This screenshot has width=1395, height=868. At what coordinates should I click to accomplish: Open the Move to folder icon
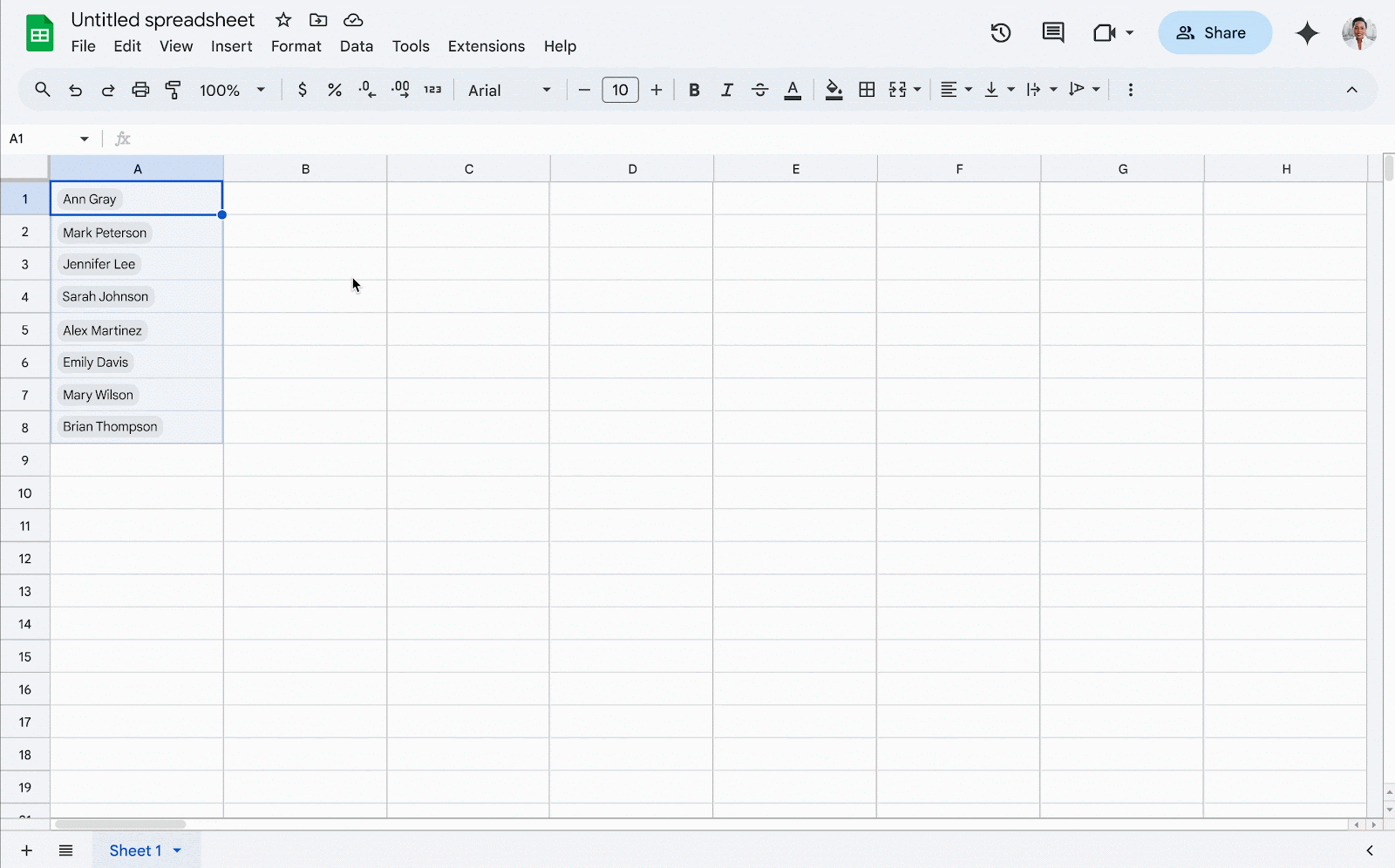tap(318, 20)
